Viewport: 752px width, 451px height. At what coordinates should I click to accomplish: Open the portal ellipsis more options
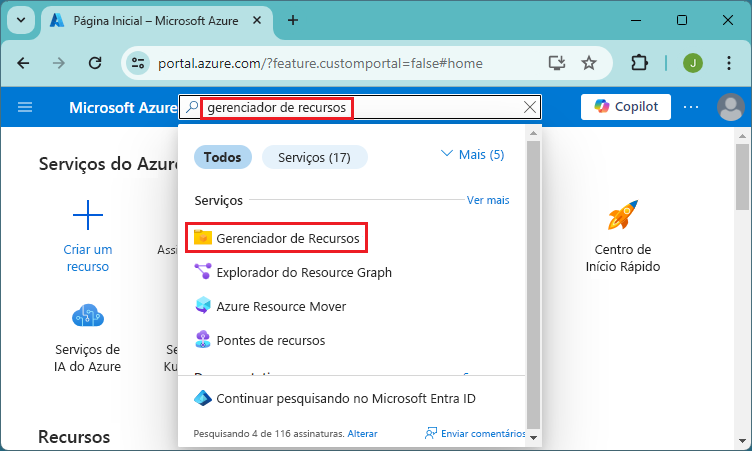[x=691, y=107]
